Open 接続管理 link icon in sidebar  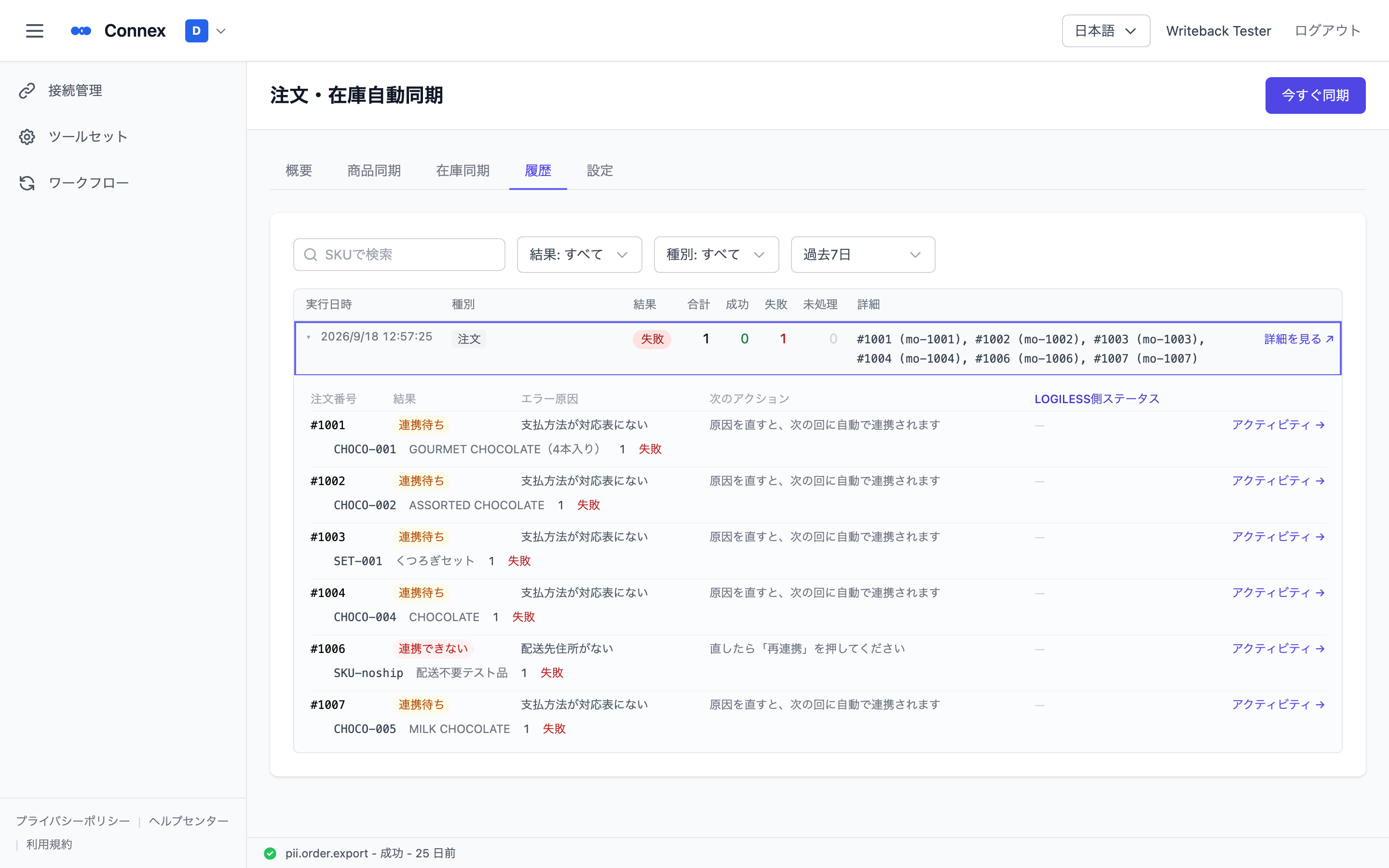point(27,91)
